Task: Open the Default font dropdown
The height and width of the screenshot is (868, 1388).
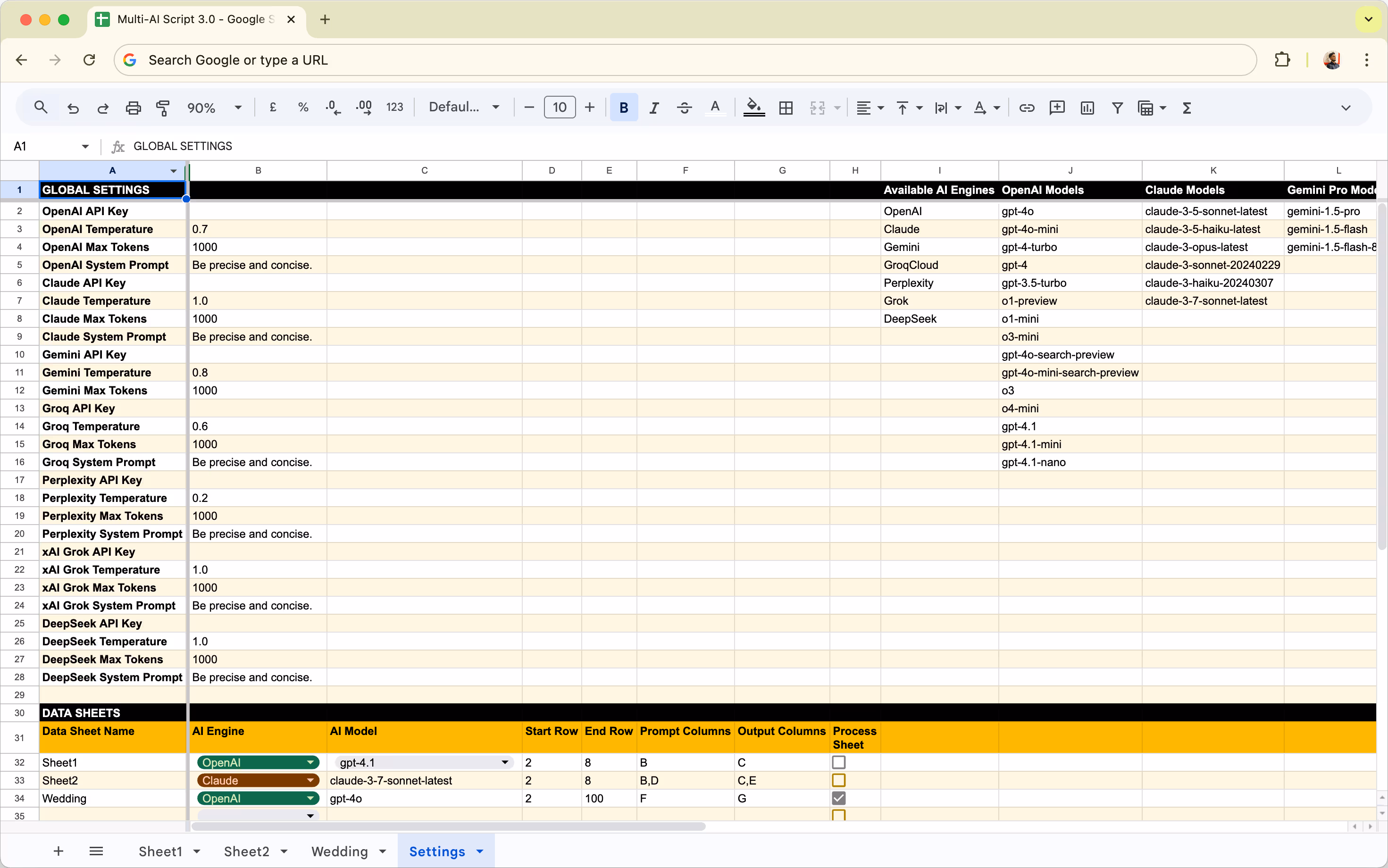Action: [464, 108]
